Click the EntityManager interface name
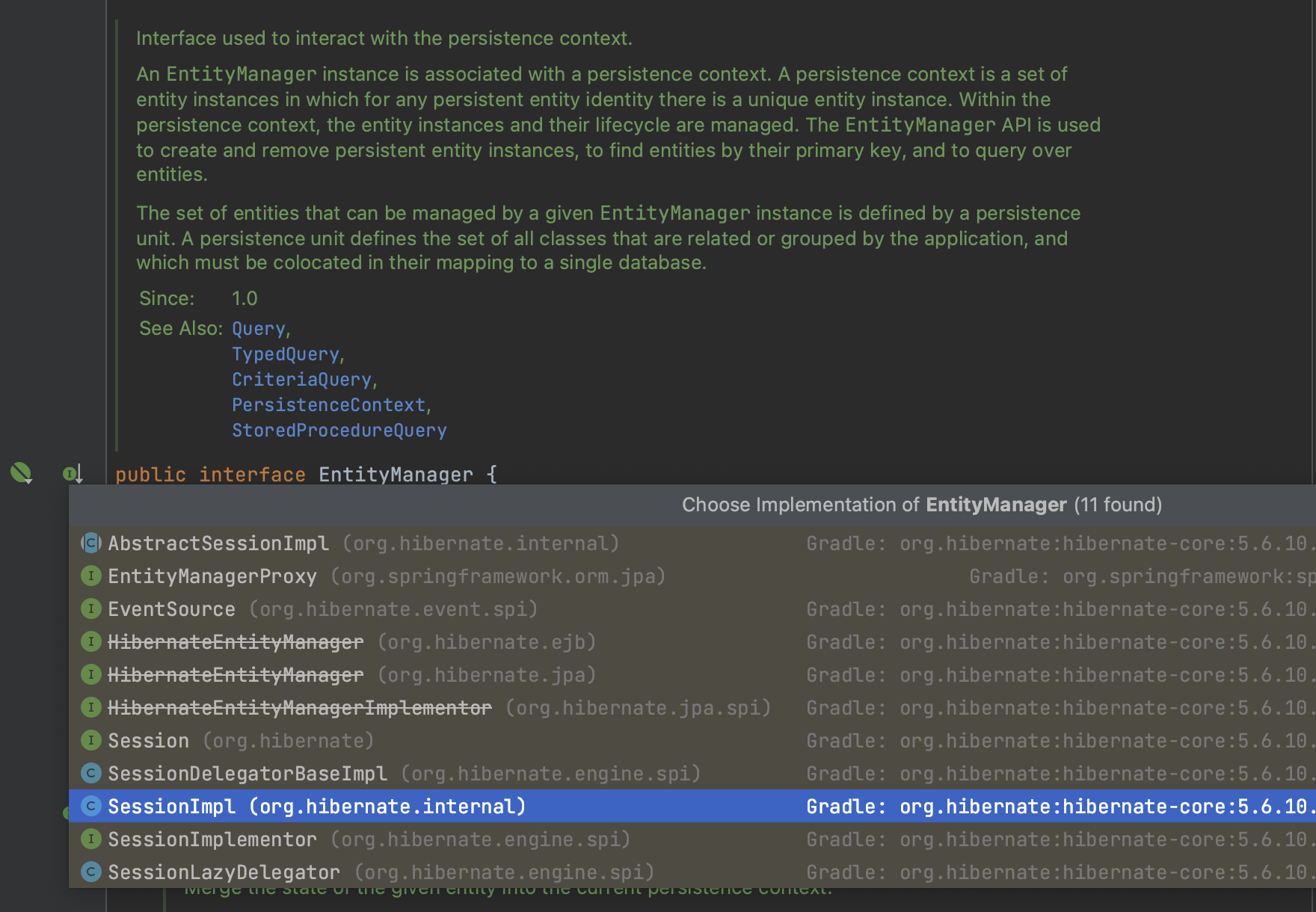 (x=396, y=474)
